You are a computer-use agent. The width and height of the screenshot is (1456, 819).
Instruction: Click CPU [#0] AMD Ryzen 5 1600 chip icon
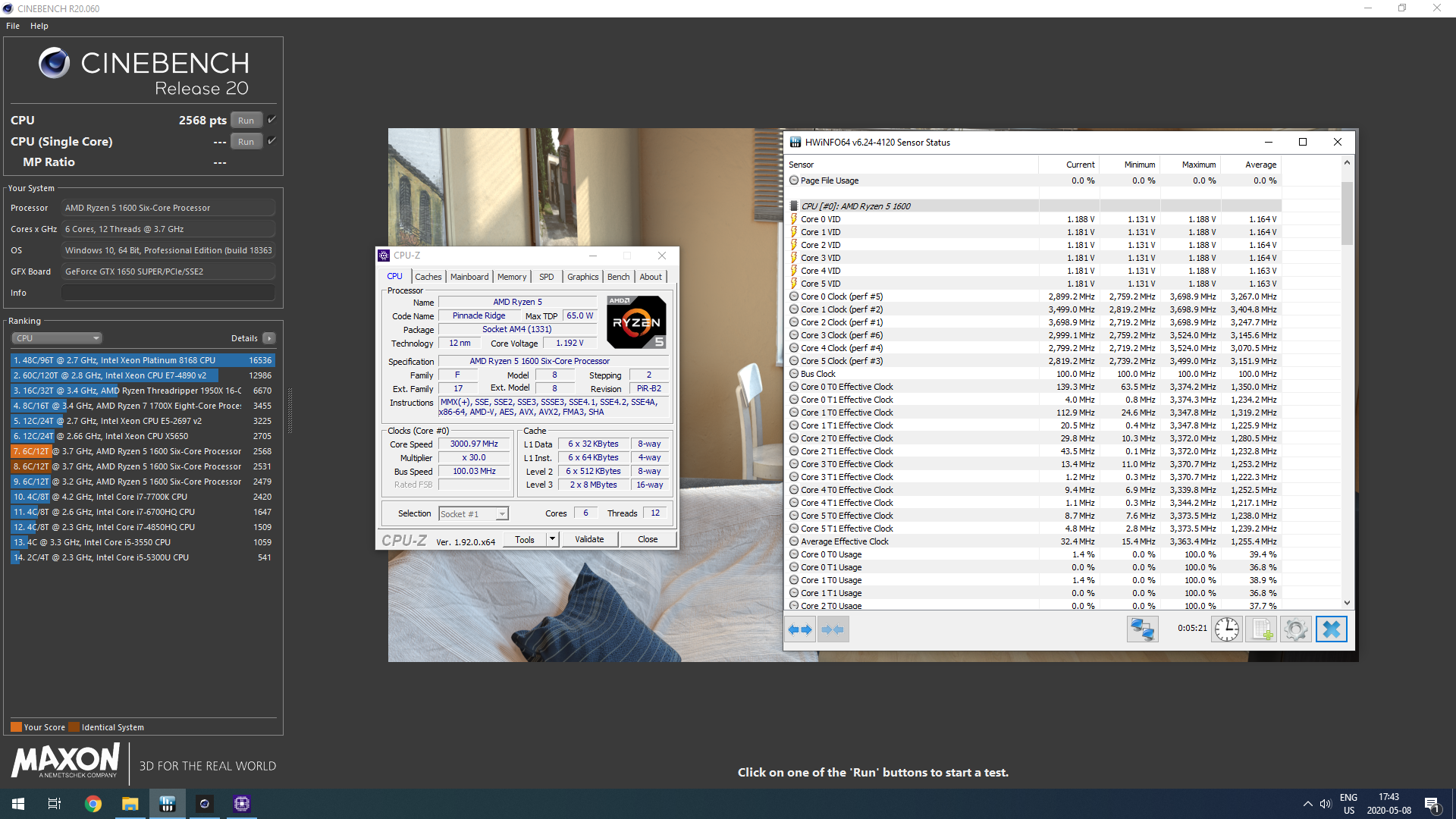[x=794, y=206]
